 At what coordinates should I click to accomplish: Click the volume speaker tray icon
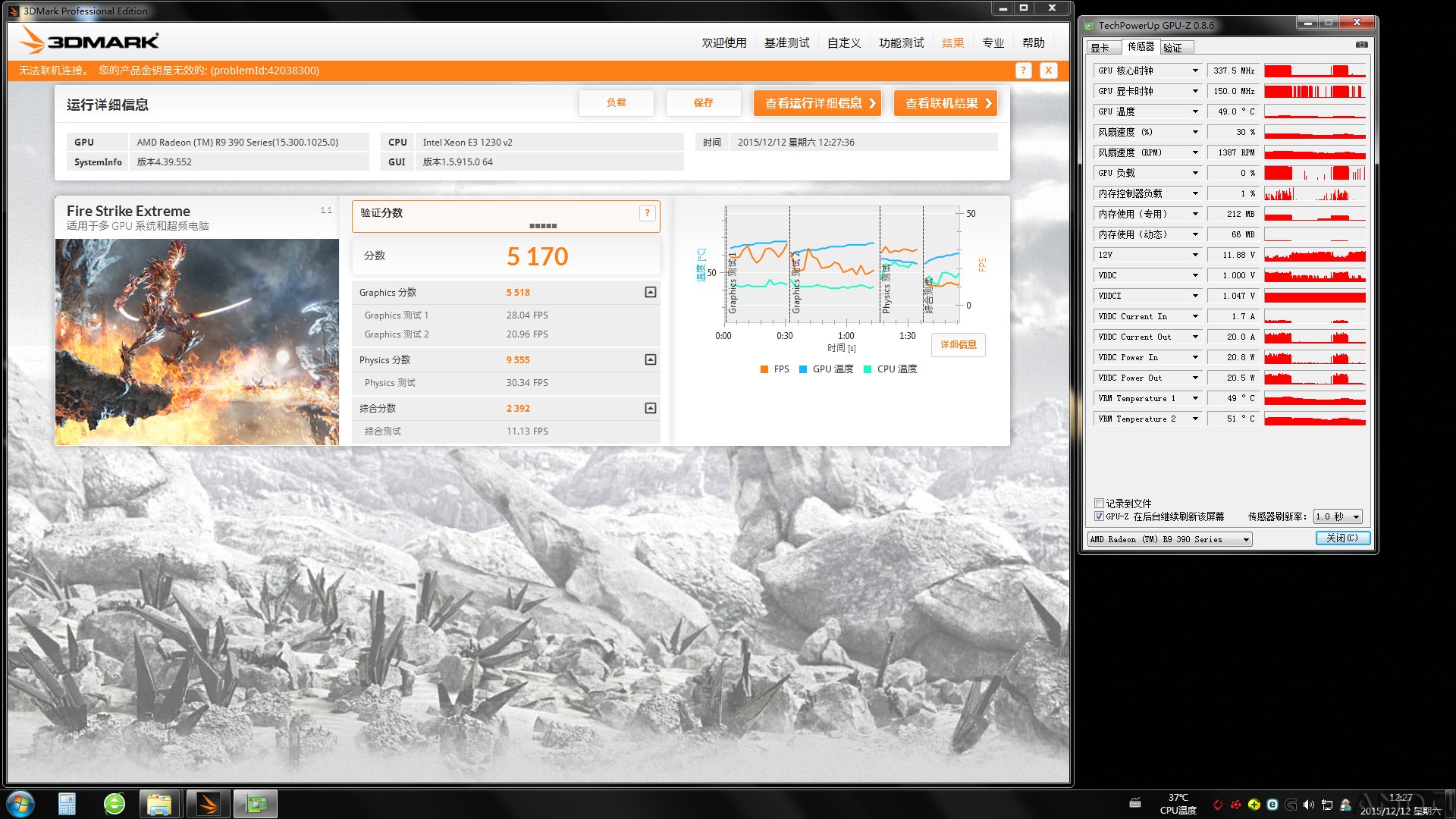tap(1309, 805)
